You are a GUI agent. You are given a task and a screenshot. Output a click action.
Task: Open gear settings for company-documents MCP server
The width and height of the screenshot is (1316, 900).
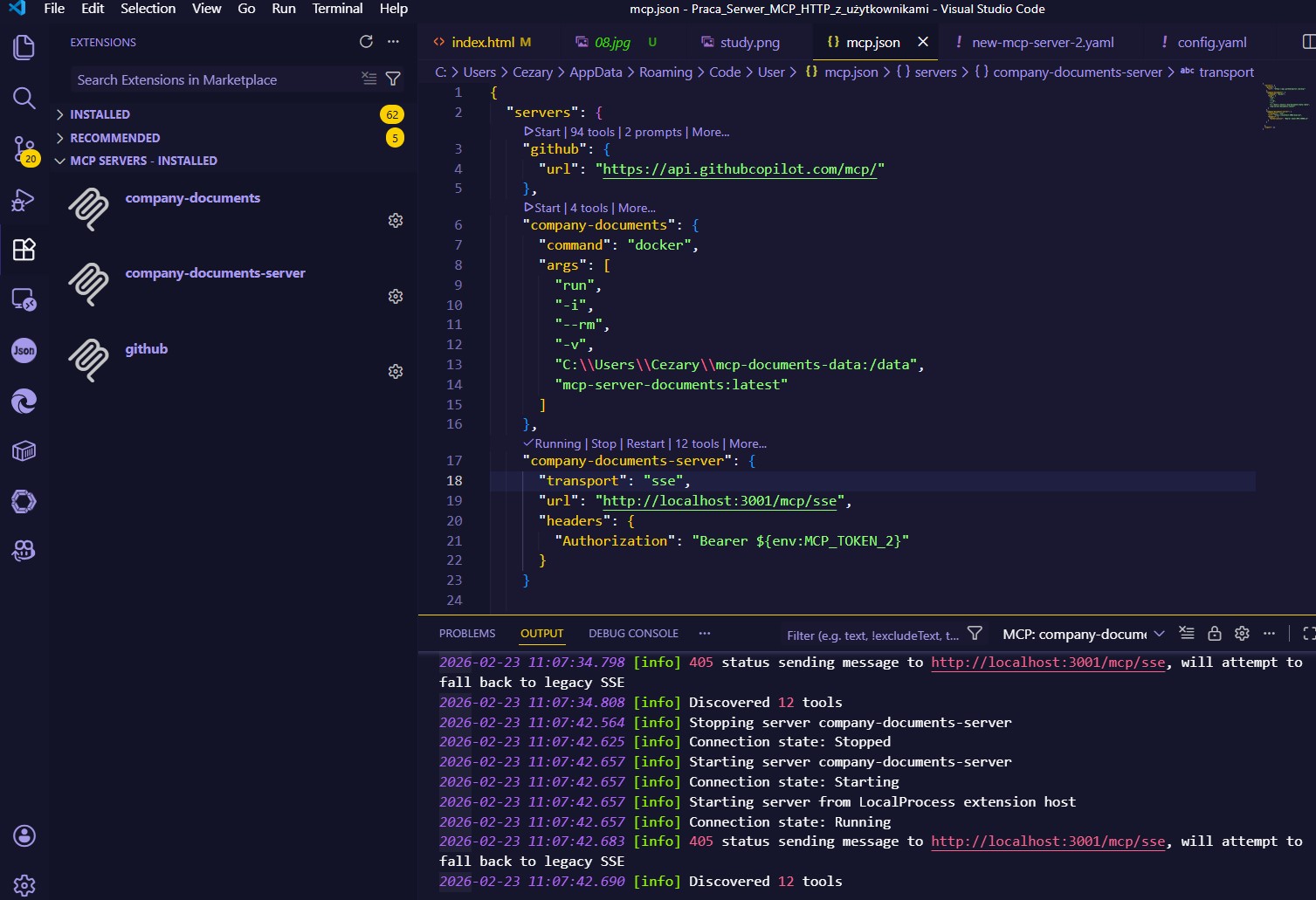(396, 221)
